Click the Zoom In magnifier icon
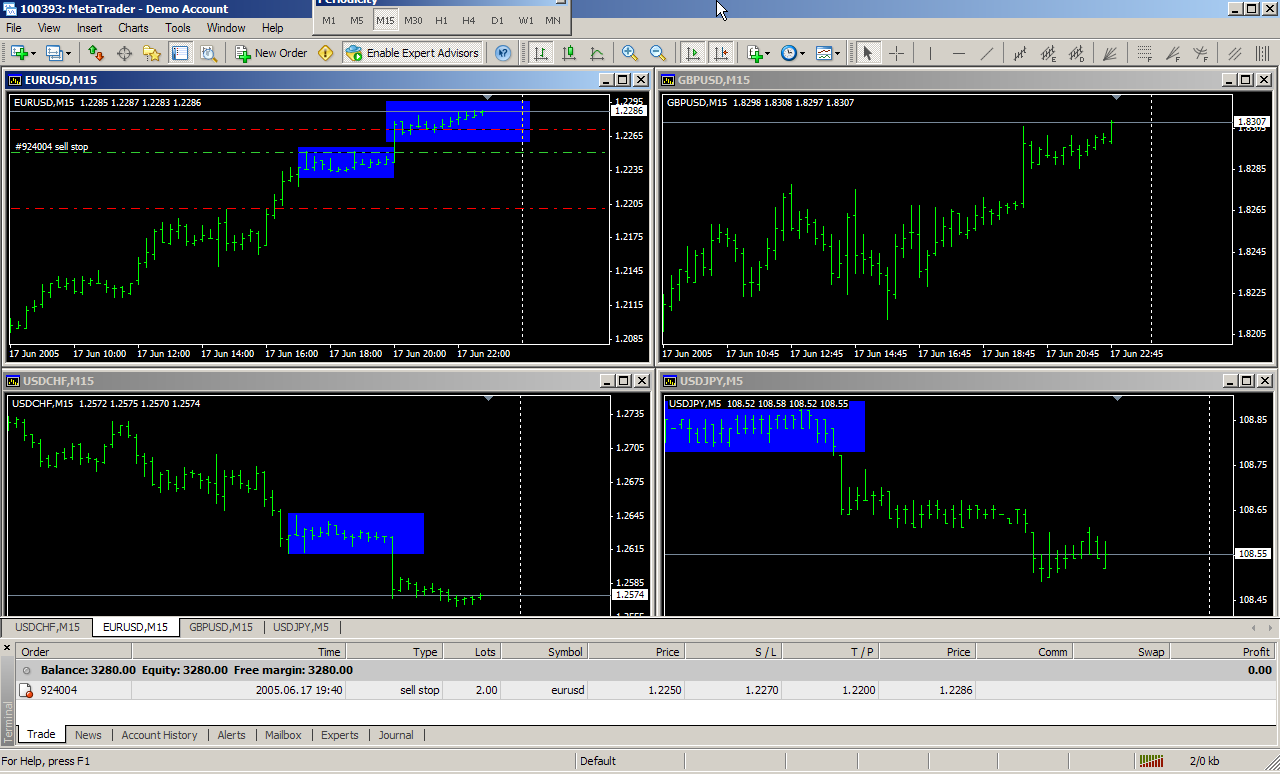The height and width of the screenshot is (774, 1280). pyautogui.click(x=630, y=53)
